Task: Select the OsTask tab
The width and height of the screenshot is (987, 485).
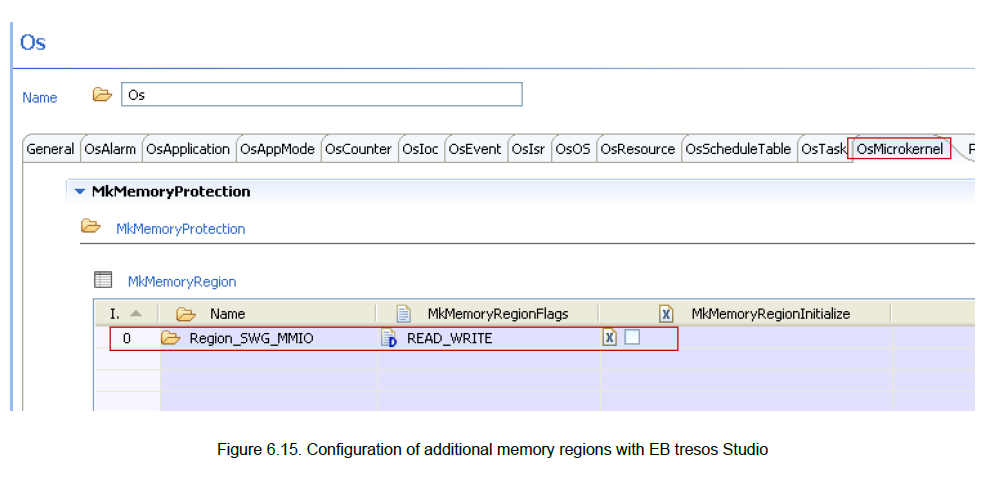Action: pos(823,149)
